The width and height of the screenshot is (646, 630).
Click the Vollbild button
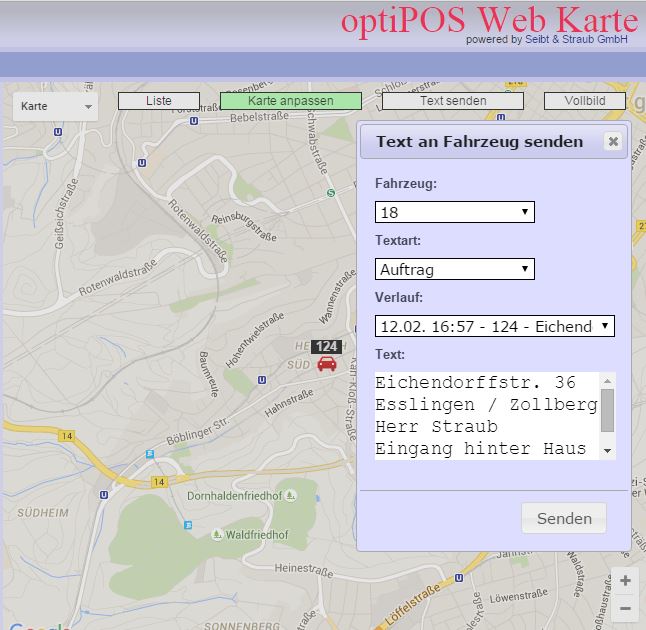click(585, 101)
